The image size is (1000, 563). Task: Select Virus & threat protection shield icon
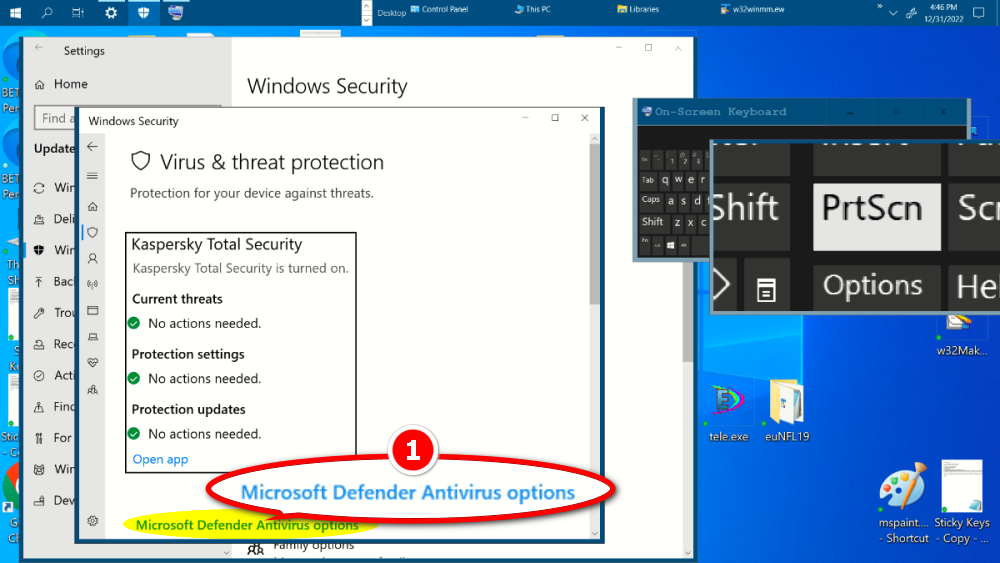point(92,233)
